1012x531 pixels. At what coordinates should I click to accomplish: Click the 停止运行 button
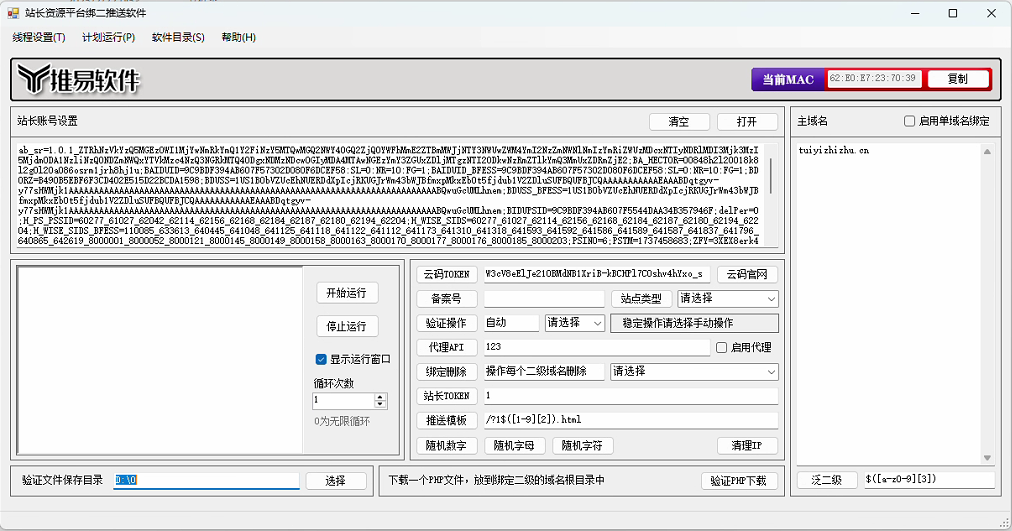(347, 326)
